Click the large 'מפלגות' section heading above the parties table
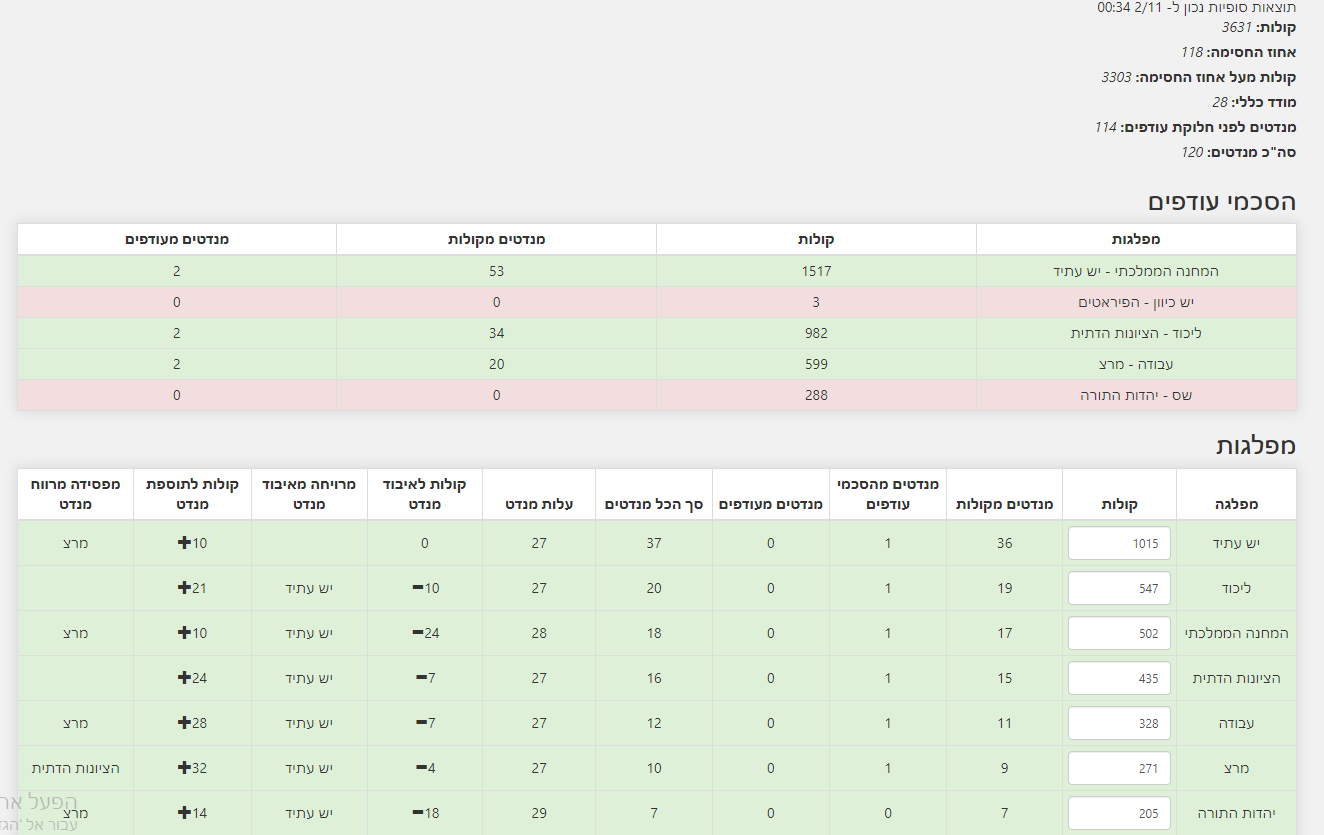The height and width of the screenshot is (835, 1324). click(x=1256, y=445)
